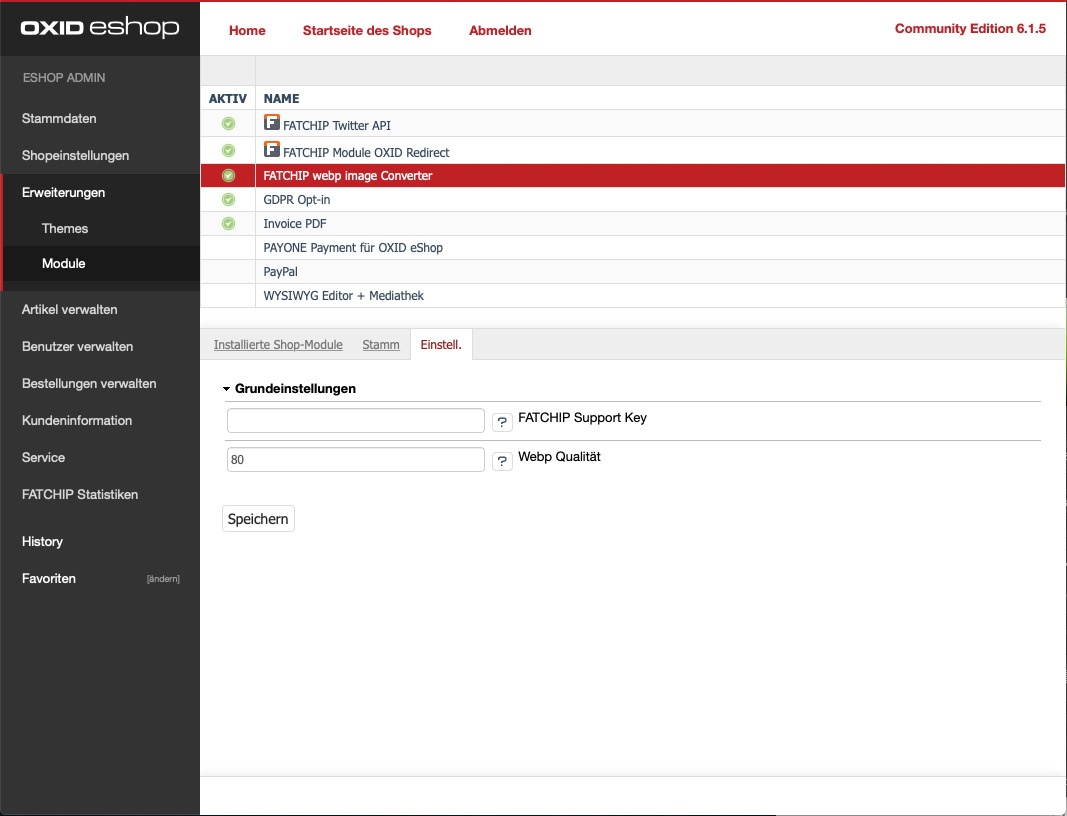Switch to the Installierte Shop-Module tab
1067x816 pixels.
point(278,344)
